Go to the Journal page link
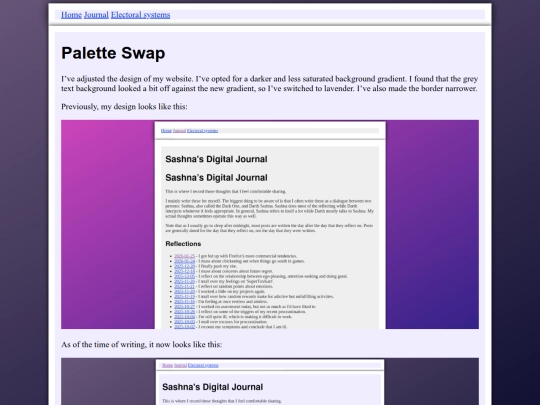 (x=96, y=15)
